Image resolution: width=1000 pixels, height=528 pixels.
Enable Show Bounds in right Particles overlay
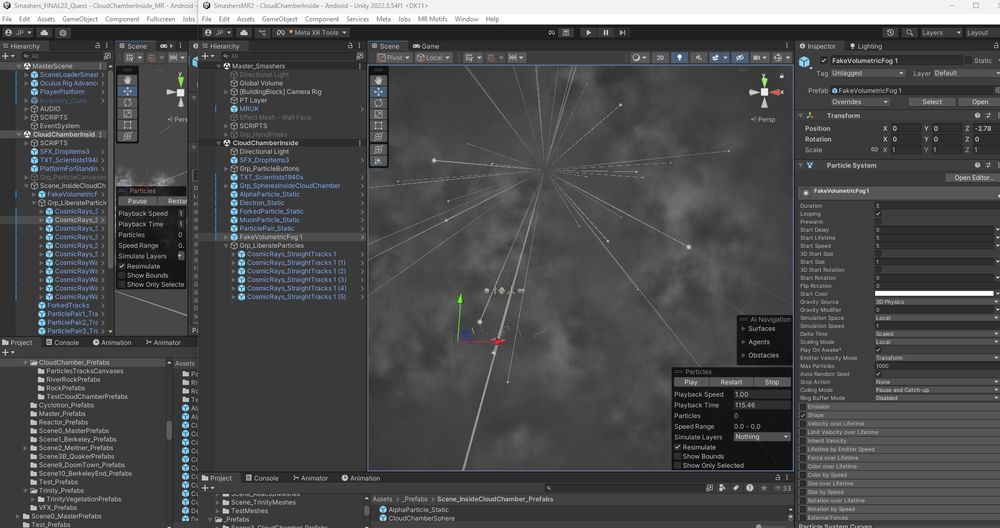tap(679, 456)
